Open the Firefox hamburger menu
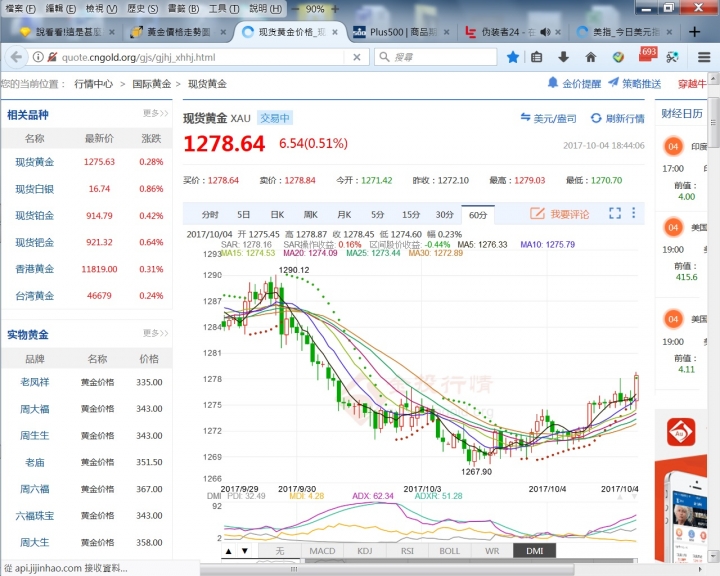Image resolution: width=720 pixels, height=576 pixels. [x=704, y=57]
